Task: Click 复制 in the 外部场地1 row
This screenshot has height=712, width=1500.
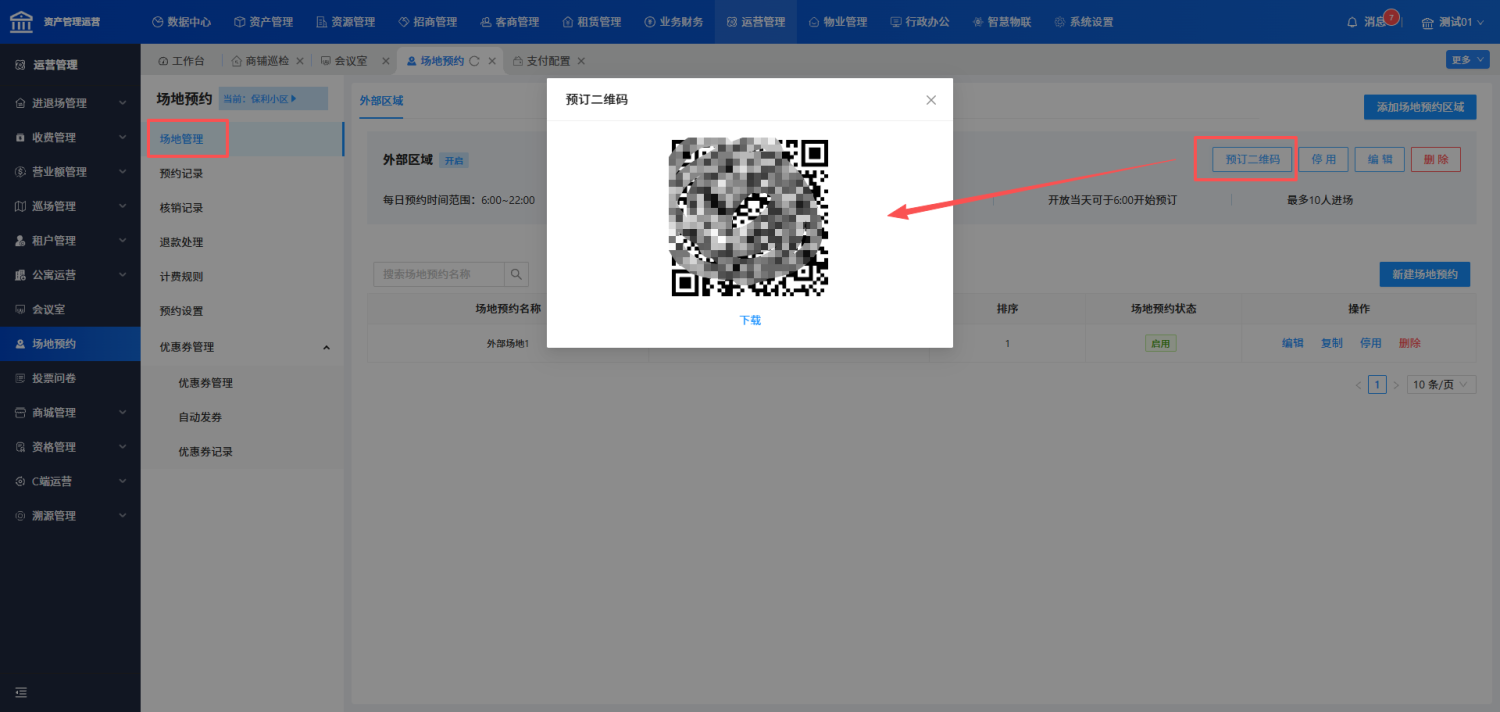Action: pos(1332,343)
